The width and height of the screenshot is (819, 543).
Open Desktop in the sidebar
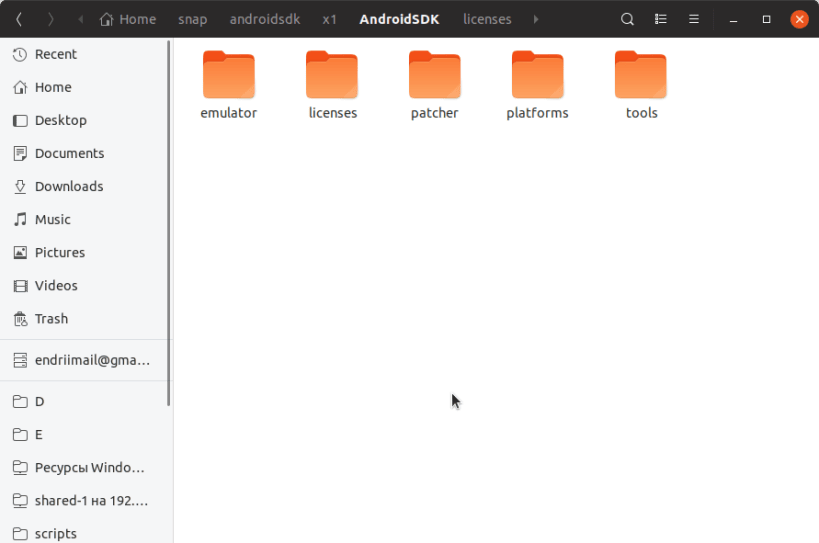(x=84, y=120)
